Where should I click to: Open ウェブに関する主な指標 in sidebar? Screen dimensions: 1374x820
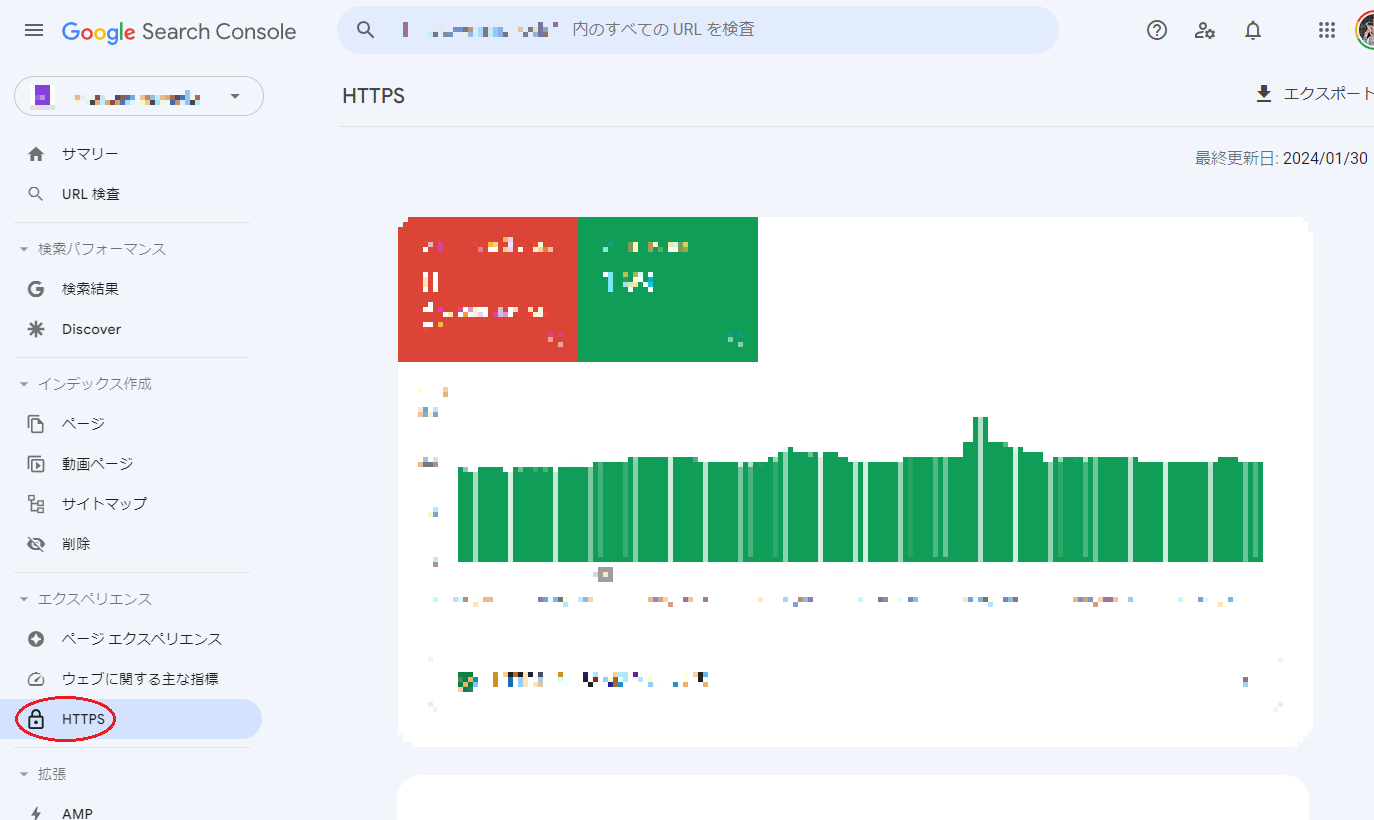140,678
